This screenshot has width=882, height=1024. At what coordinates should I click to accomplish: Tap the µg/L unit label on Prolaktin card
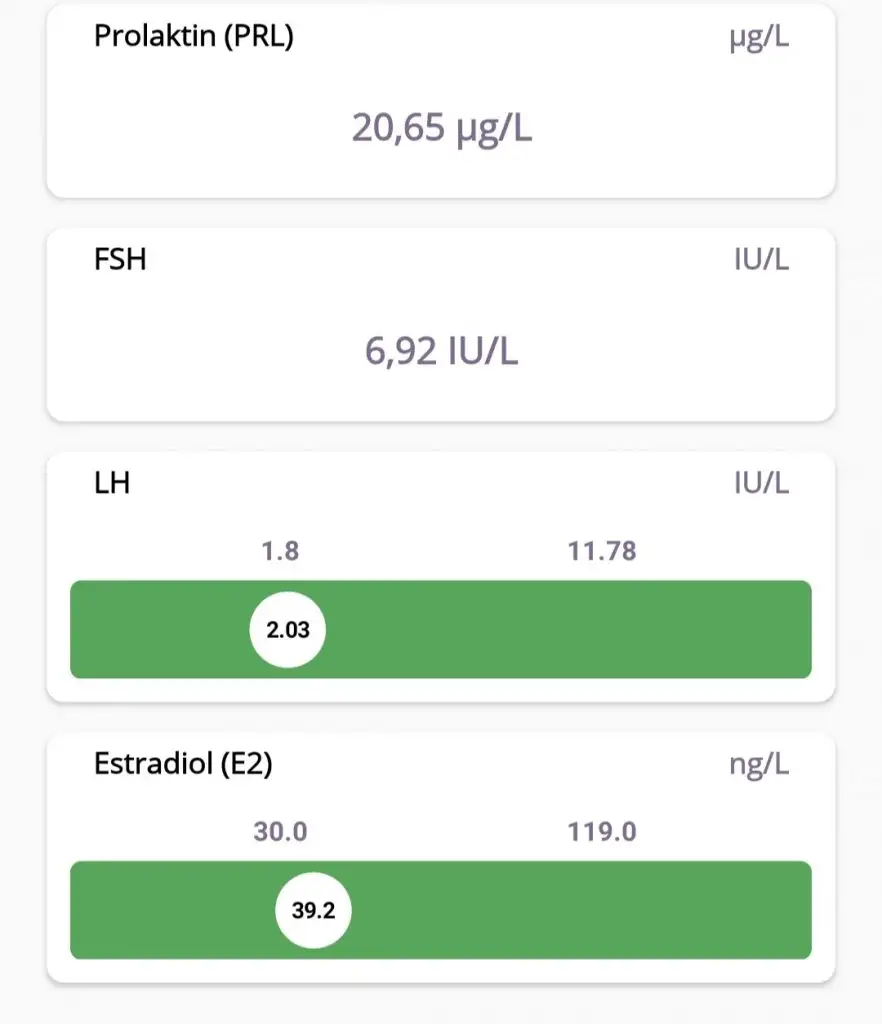click(759, 40)
